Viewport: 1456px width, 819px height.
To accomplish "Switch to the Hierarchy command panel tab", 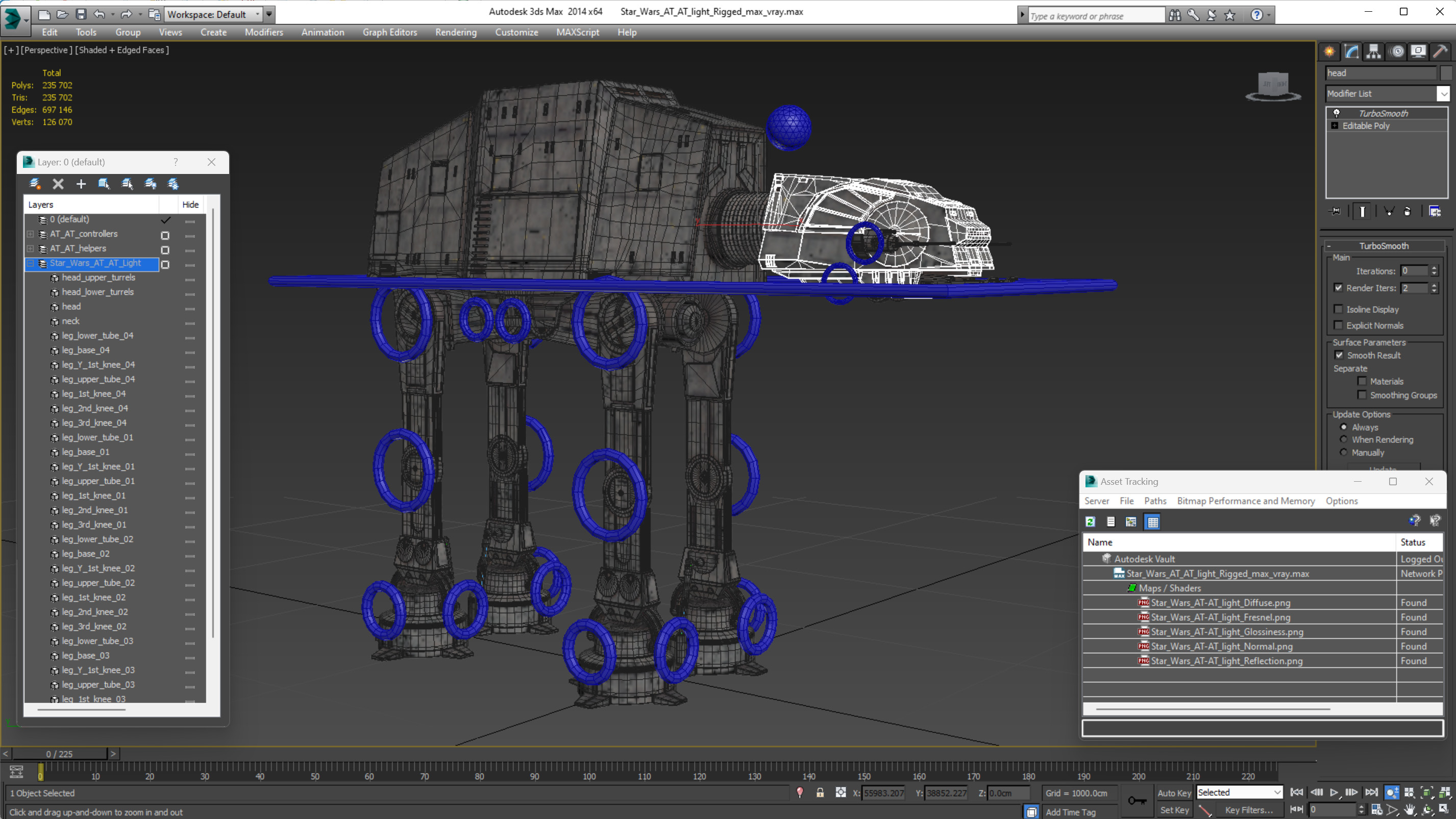I will pos(1373,52).
